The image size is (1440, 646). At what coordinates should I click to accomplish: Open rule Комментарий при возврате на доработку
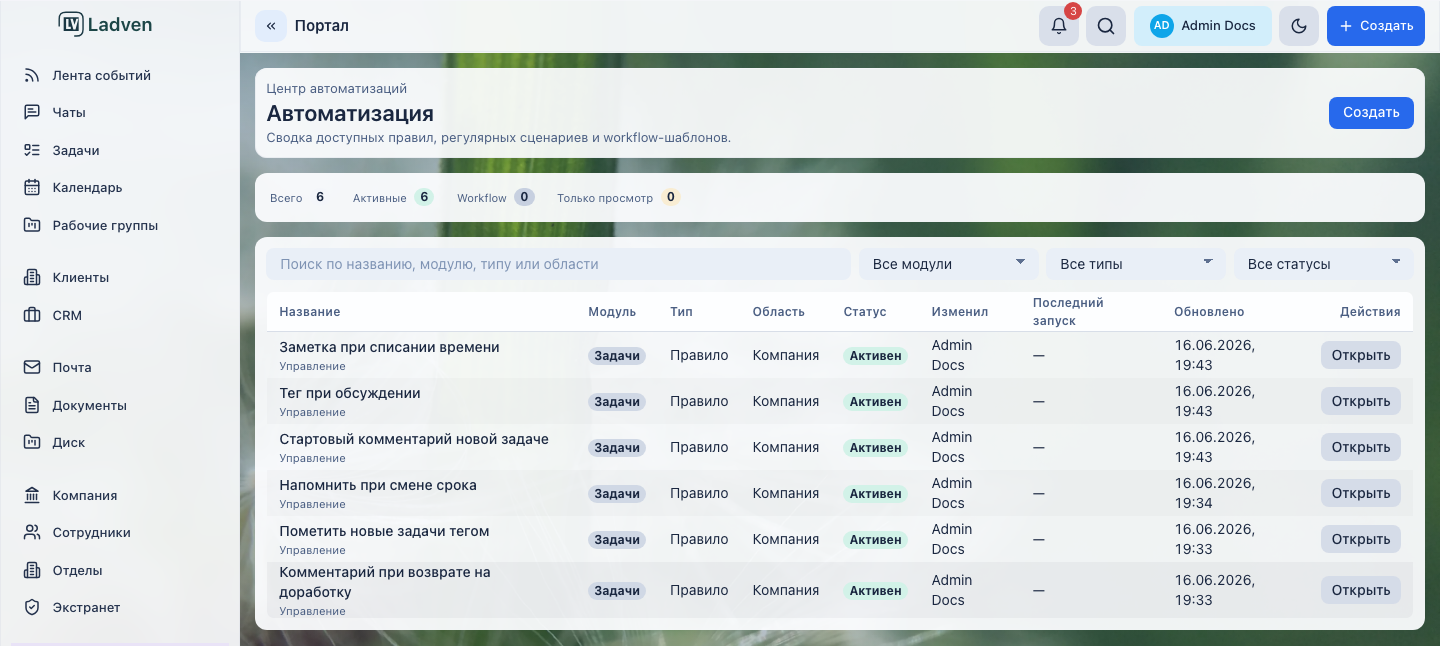[x=1361, y=590]
